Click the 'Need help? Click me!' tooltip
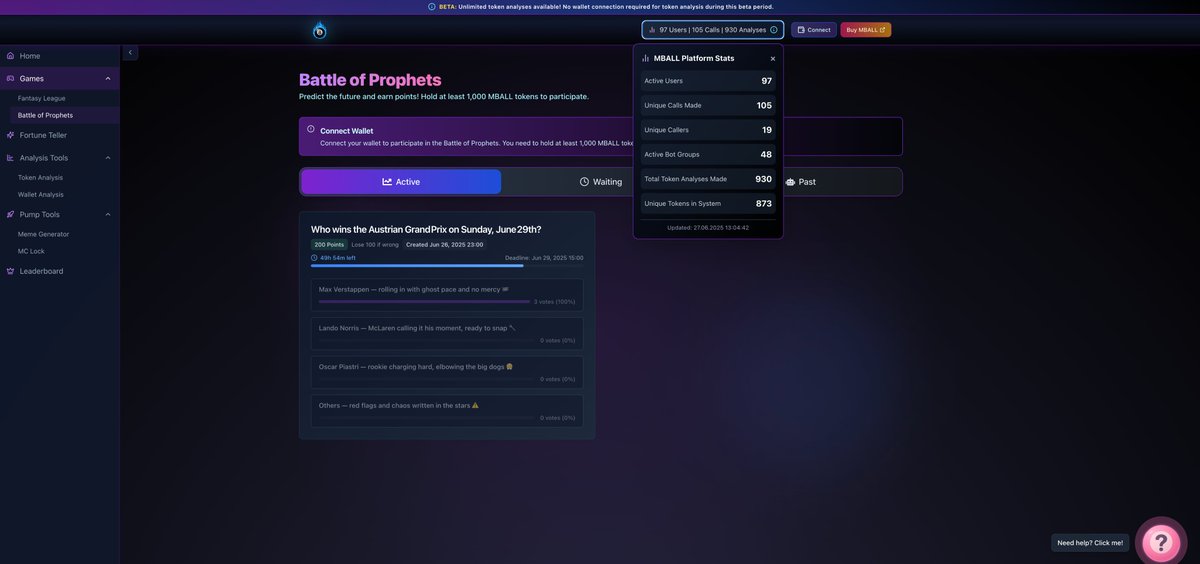 point(1090,543)
